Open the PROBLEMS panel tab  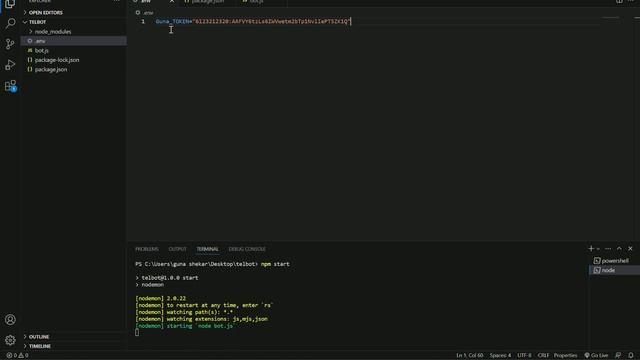[147, 249]
